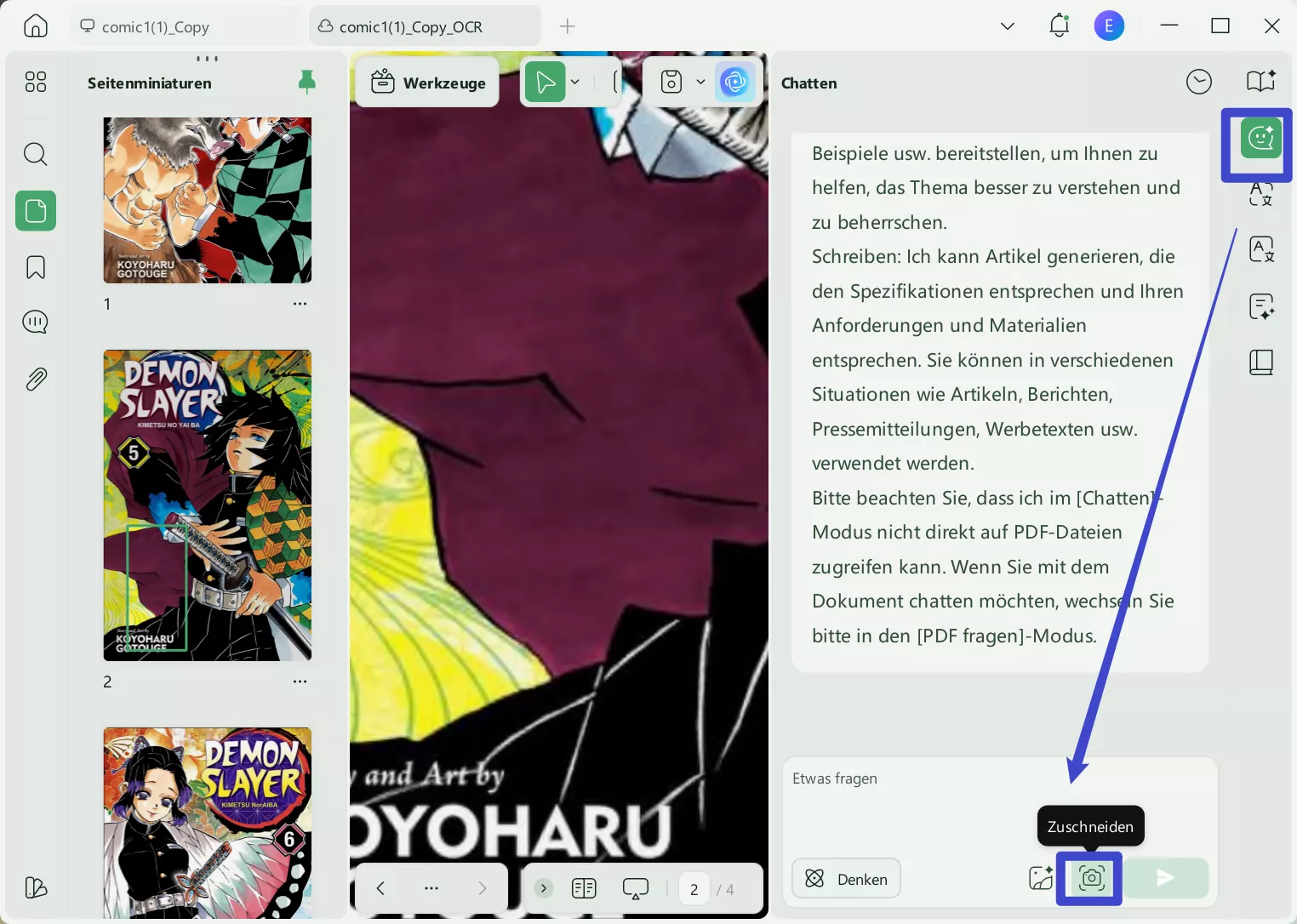This screenshot has width=1297, height=924.
Task: Click the Zuschneiden screenshot icon
Action: tap(1091, 878)
